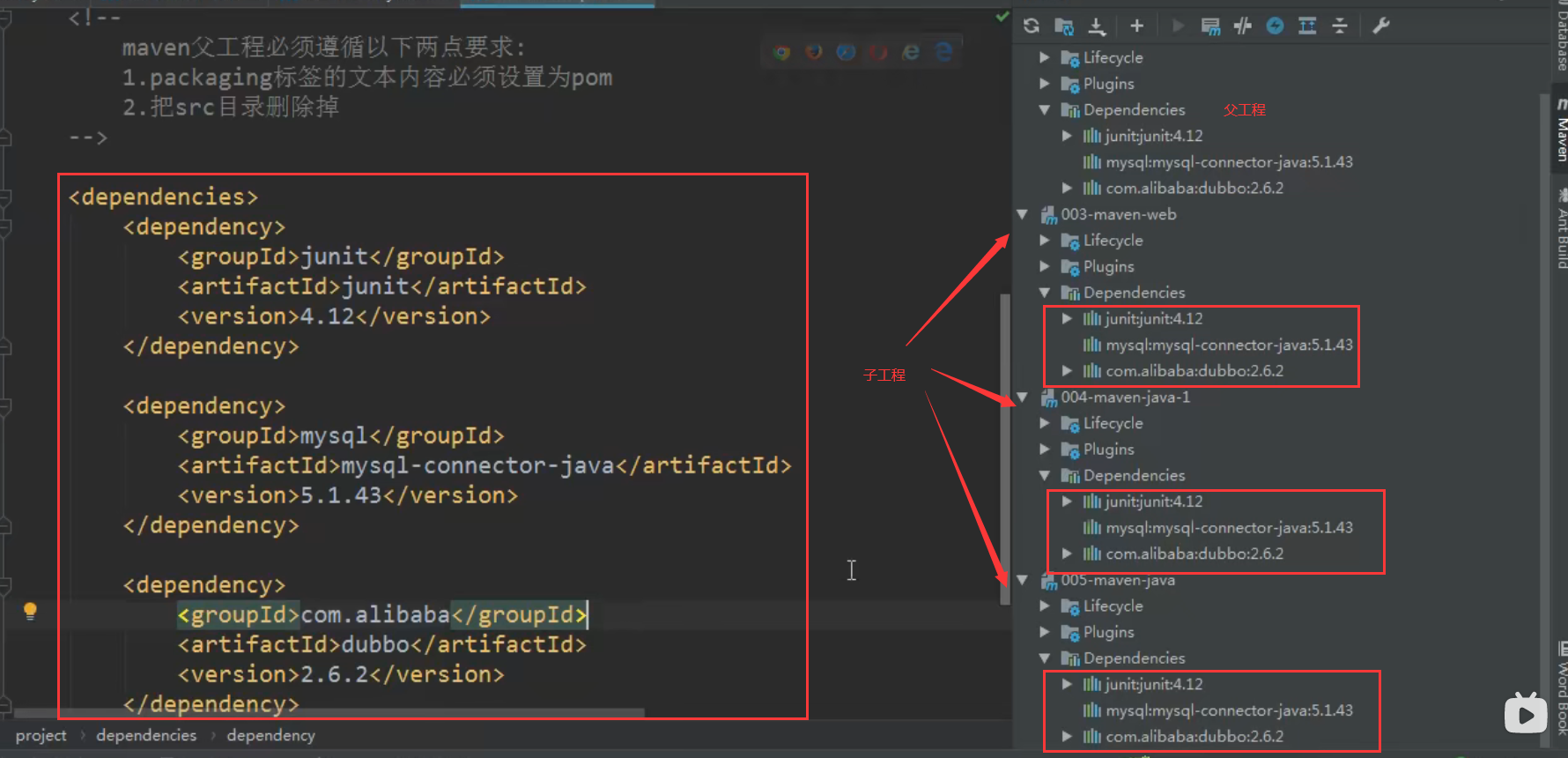Click the dubbo version 2.6.2 text

[x=335, y=674]
